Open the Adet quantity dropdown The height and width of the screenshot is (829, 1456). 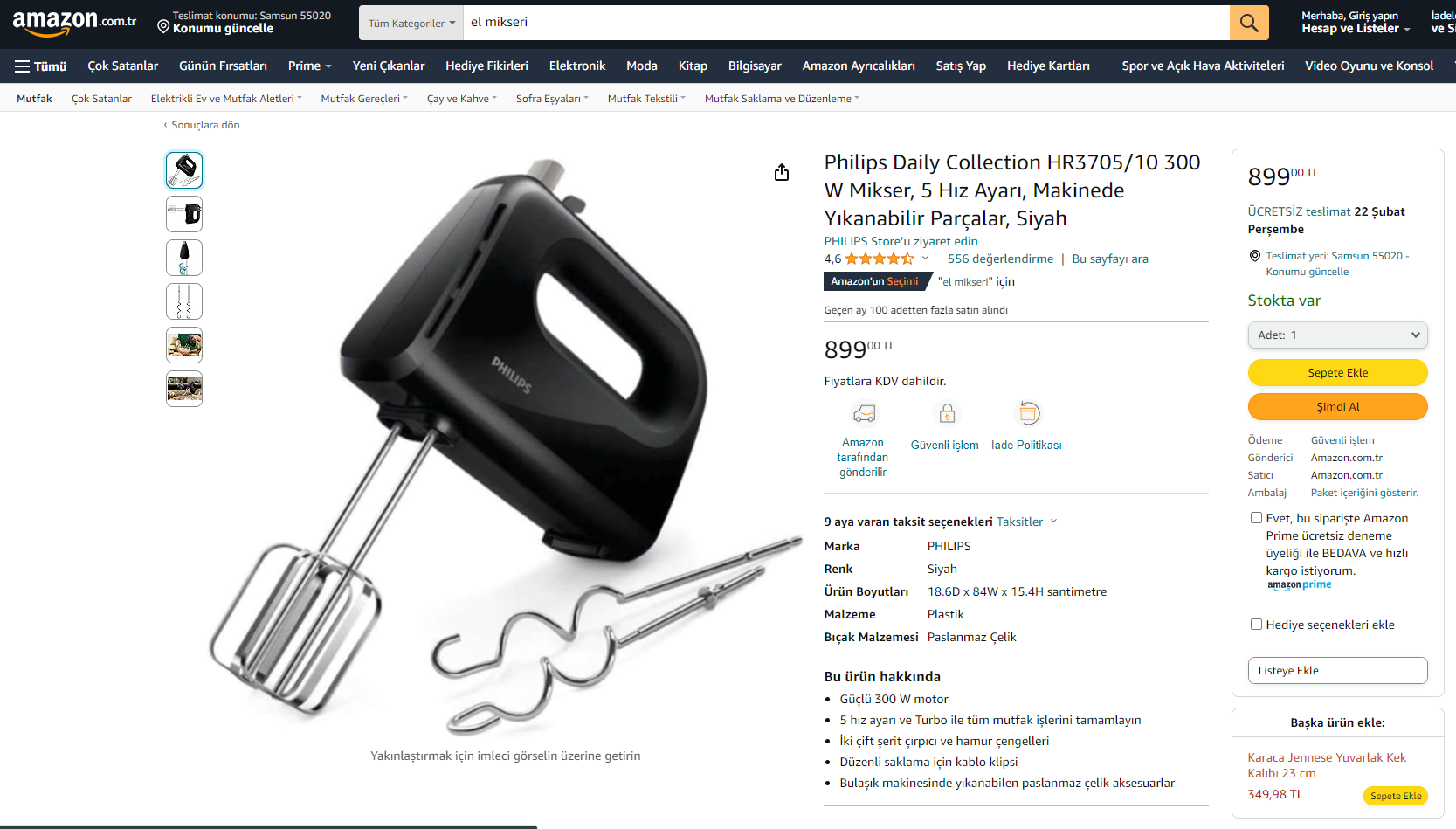coord(1337,335)
